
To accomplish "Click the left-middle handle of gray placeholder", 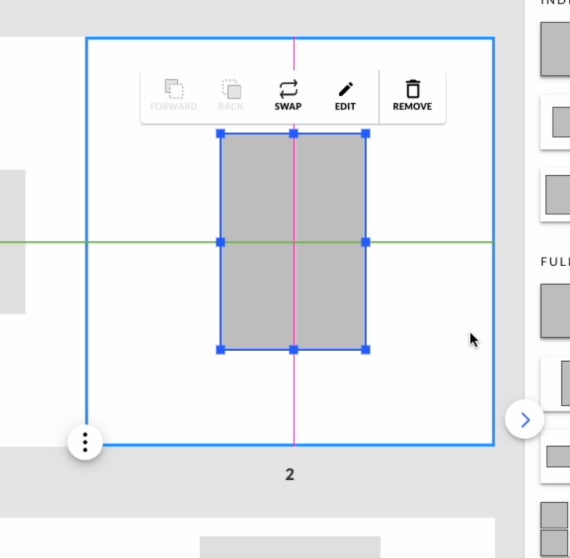I will [221, 242].
